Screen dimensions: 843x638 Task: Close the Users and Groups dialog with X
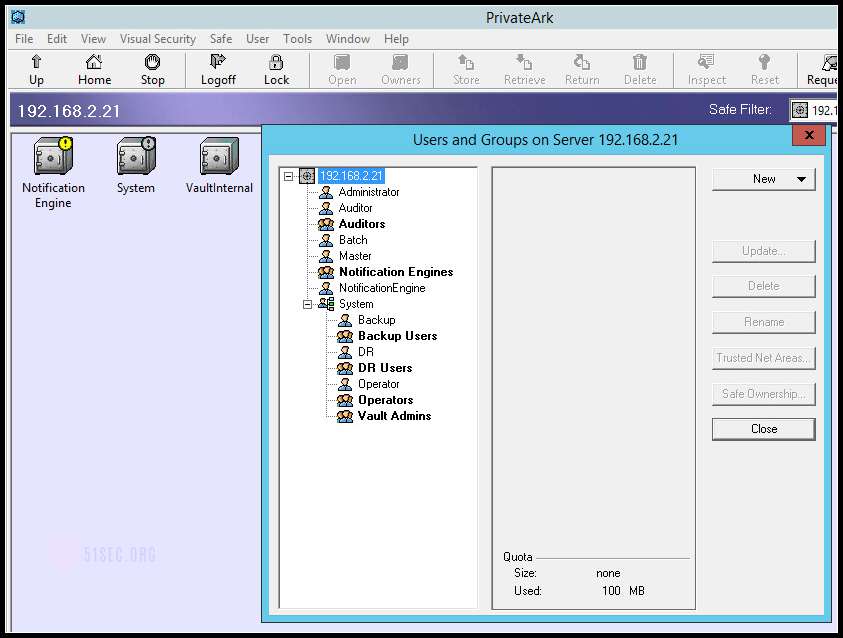(x=809, y=135)
